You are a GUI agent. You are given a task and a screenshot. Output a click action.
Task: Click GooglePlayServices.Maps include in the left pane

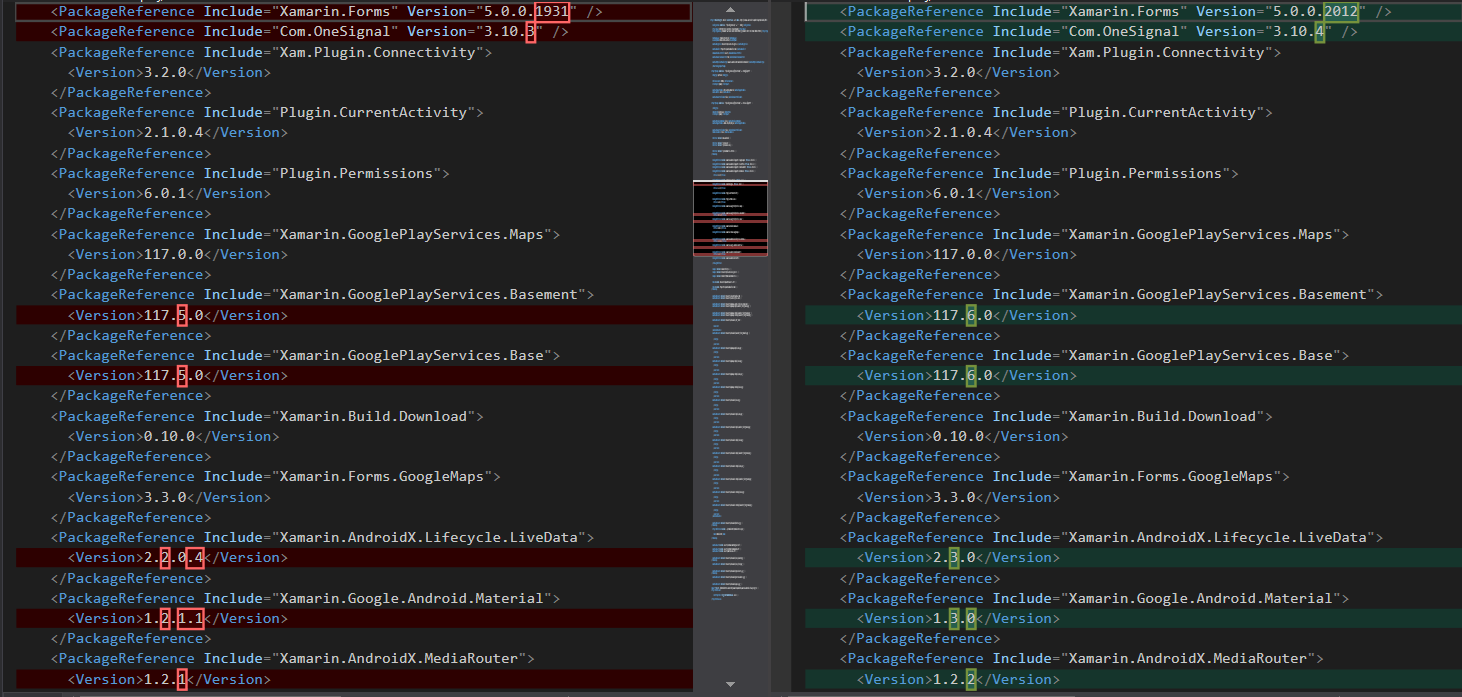click(305, 234)
